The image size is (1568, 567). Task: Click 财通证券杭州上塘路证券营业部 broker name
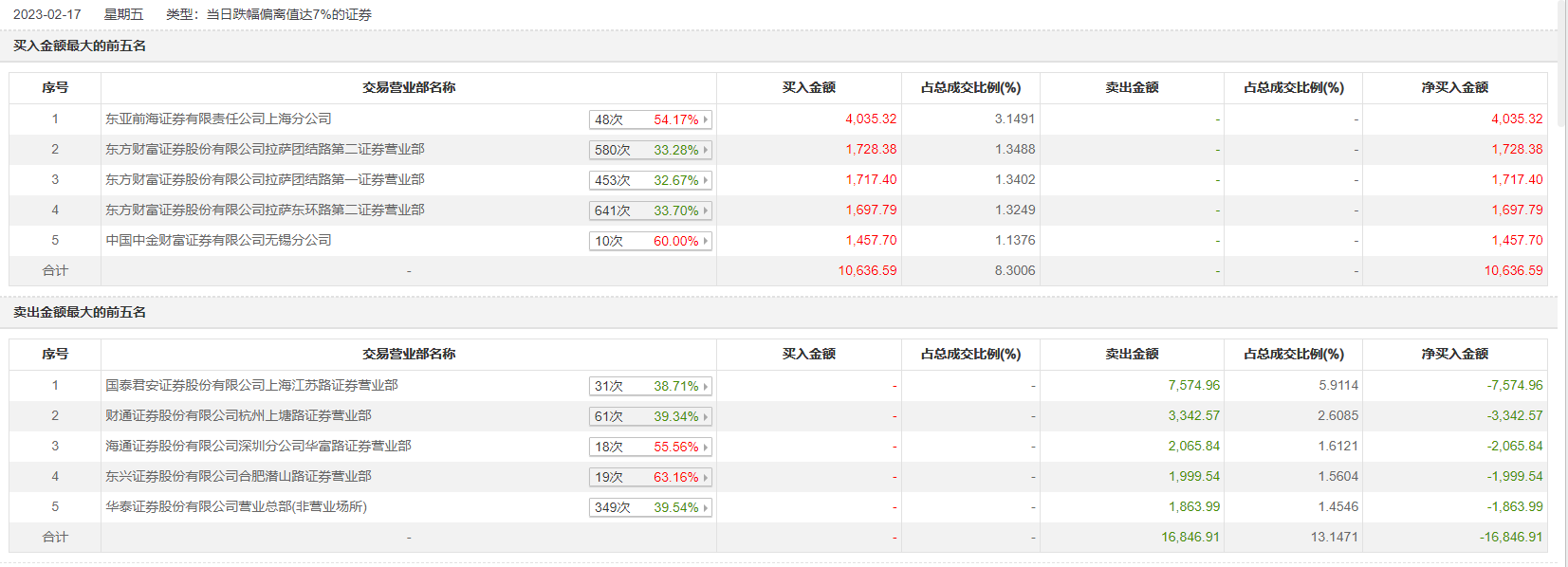[x=238, y=416]
